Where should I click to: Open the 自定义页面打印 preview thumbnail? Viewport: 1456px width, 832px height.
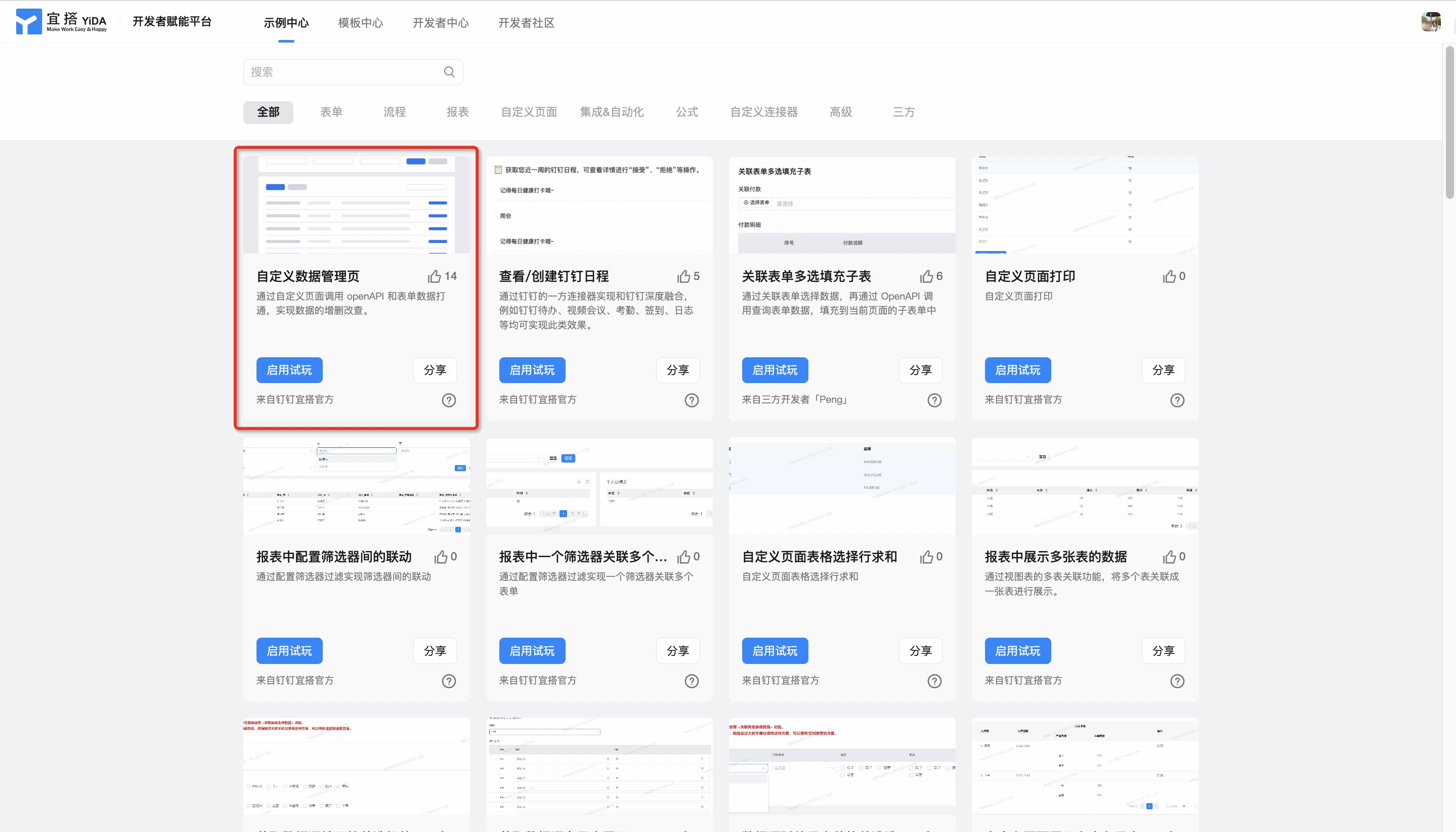pos(1085,204)
